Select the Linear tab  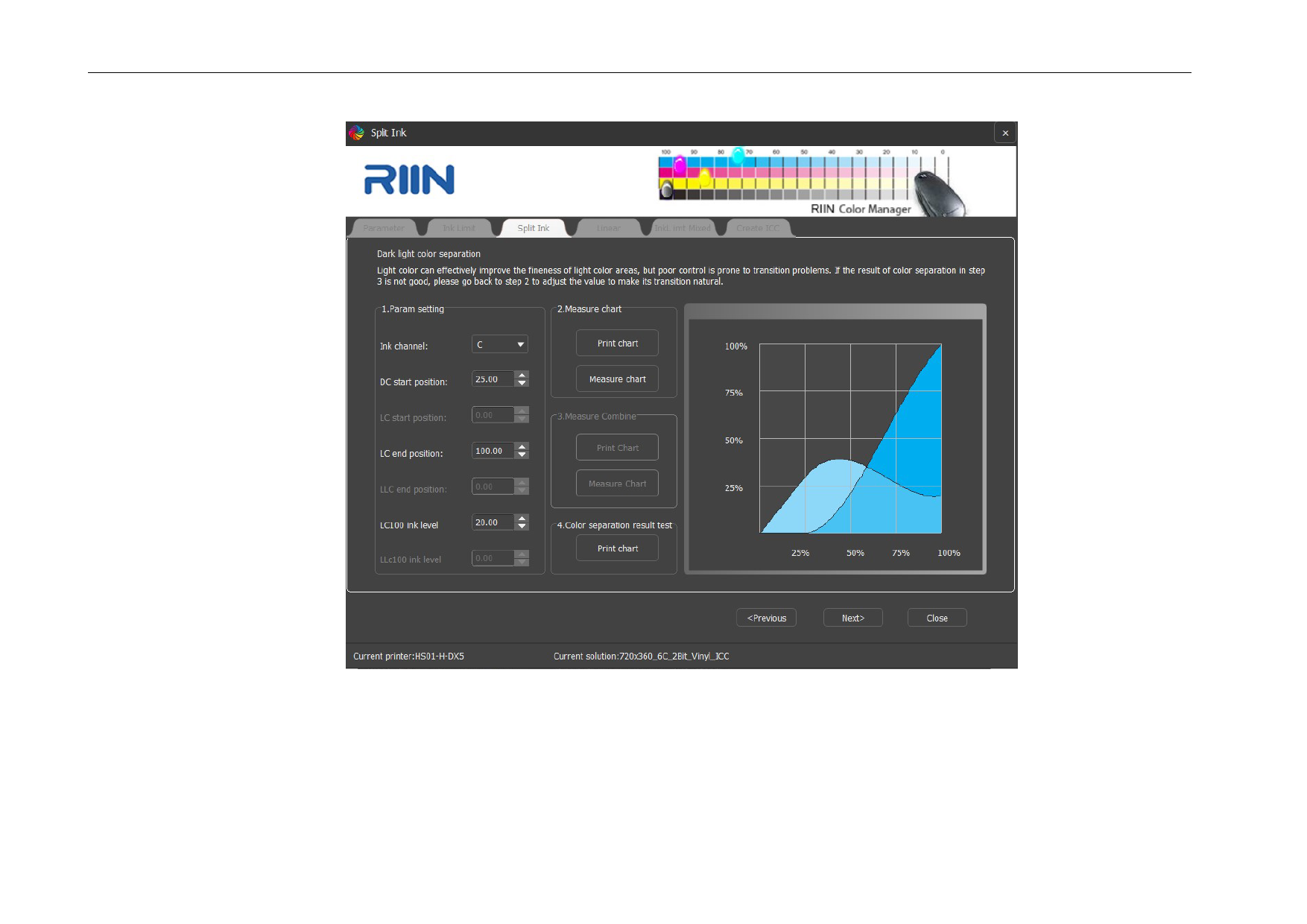(x=608, y=228)
